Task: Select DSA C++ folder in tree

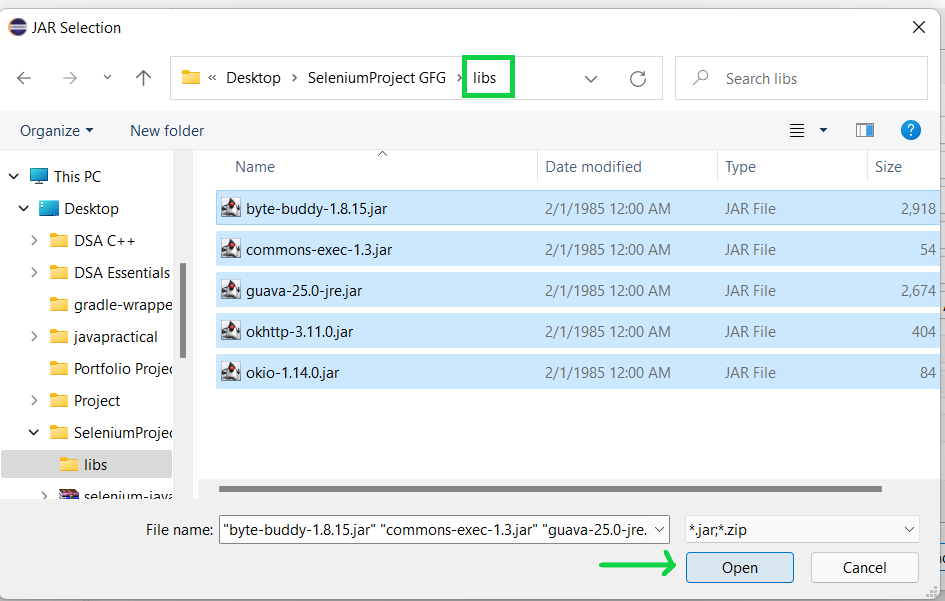Action: point(104,241)
